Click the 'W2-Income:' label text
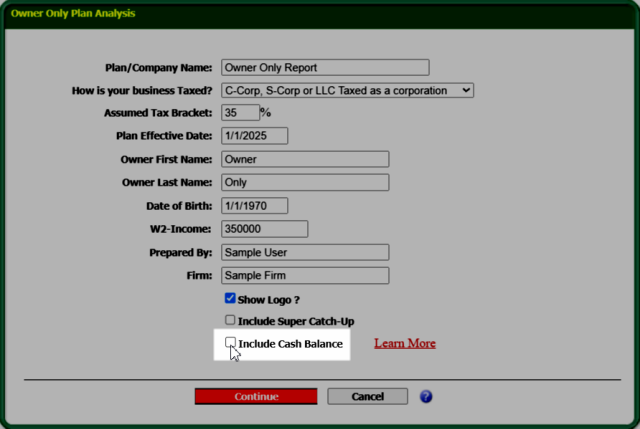The width and height of the screenshot is (640, 429). pyautogui.click(x=181, y=229)
